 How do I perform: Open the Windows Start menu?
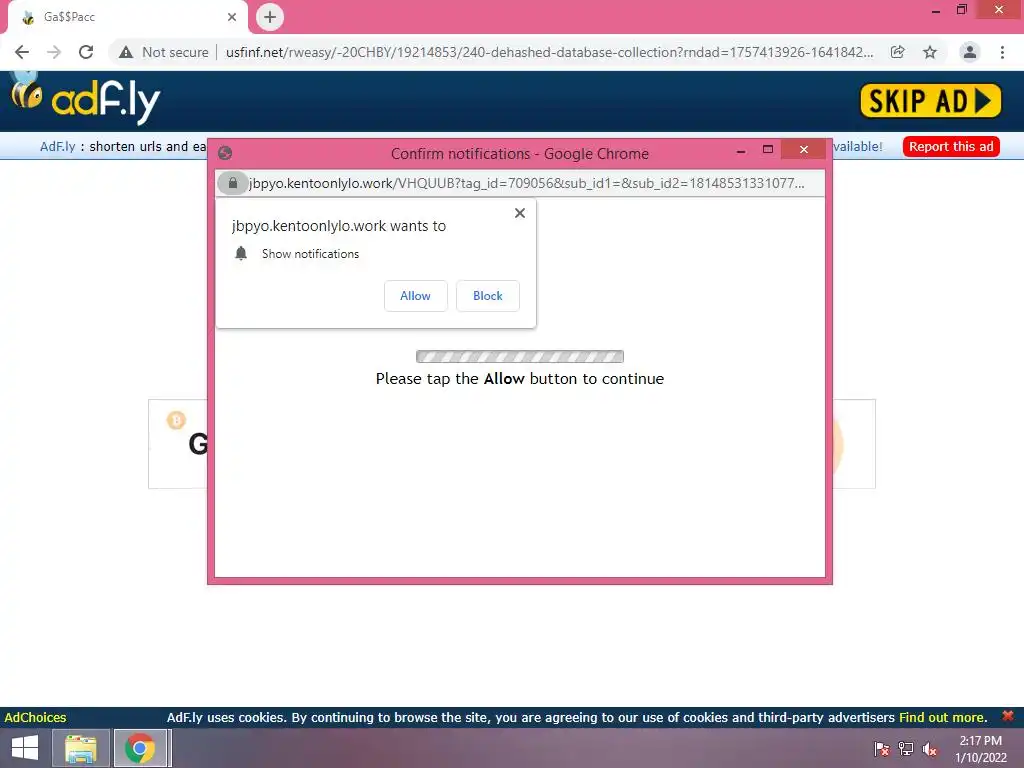[x=25, y=748]
